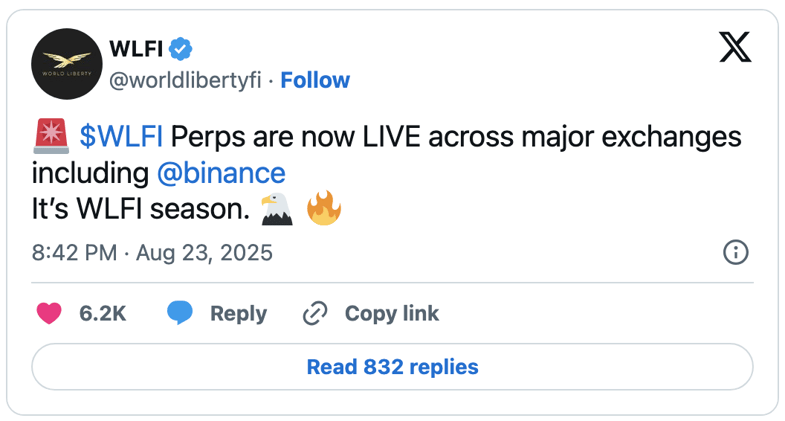785x421 pixels.
Task: Open the World Liberty profile avatar
Action: (67, 64)
